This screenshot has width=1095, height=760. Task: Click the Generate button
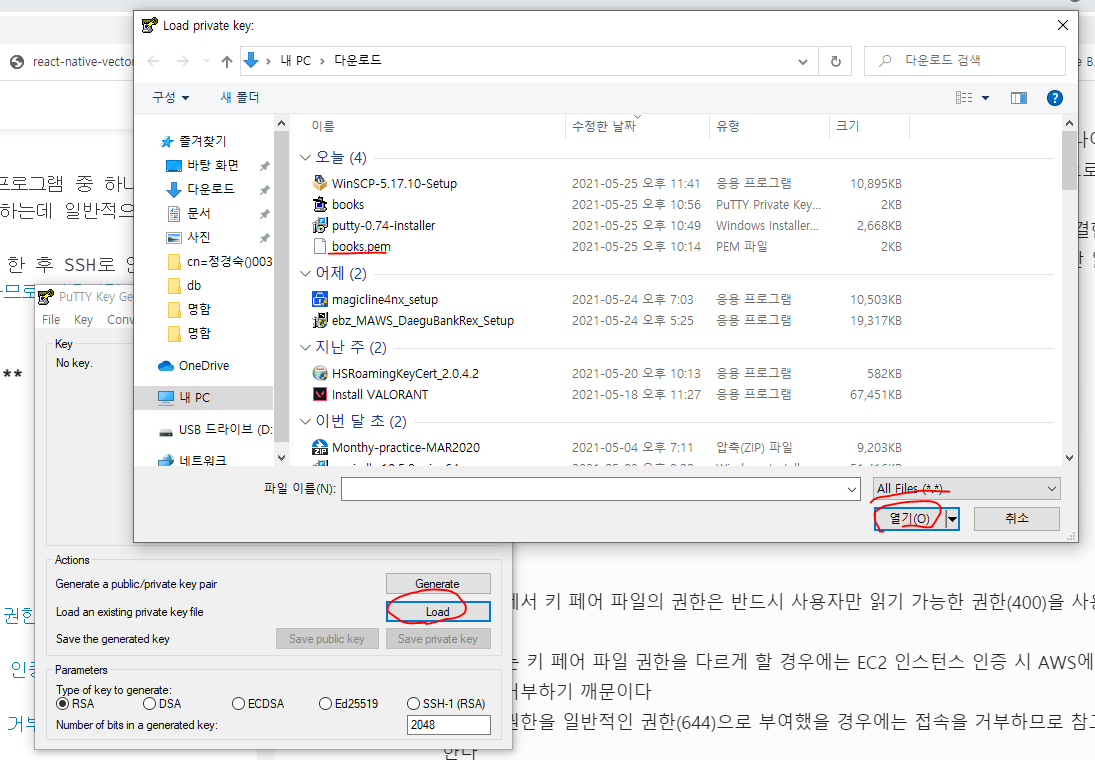click(438, 583)
